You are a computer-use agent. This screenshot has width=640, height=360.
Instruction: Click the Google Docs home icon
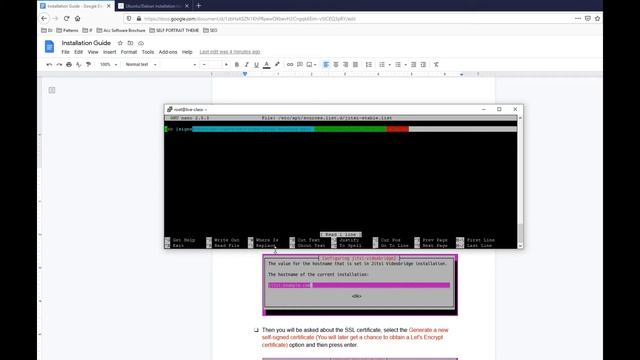click(49, 47)
